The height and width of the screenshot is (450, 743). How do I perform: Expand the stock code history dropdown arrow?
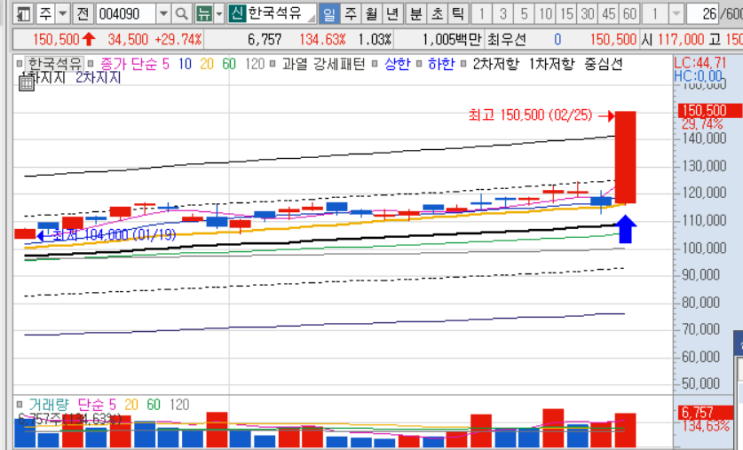(x=163, y=14)
